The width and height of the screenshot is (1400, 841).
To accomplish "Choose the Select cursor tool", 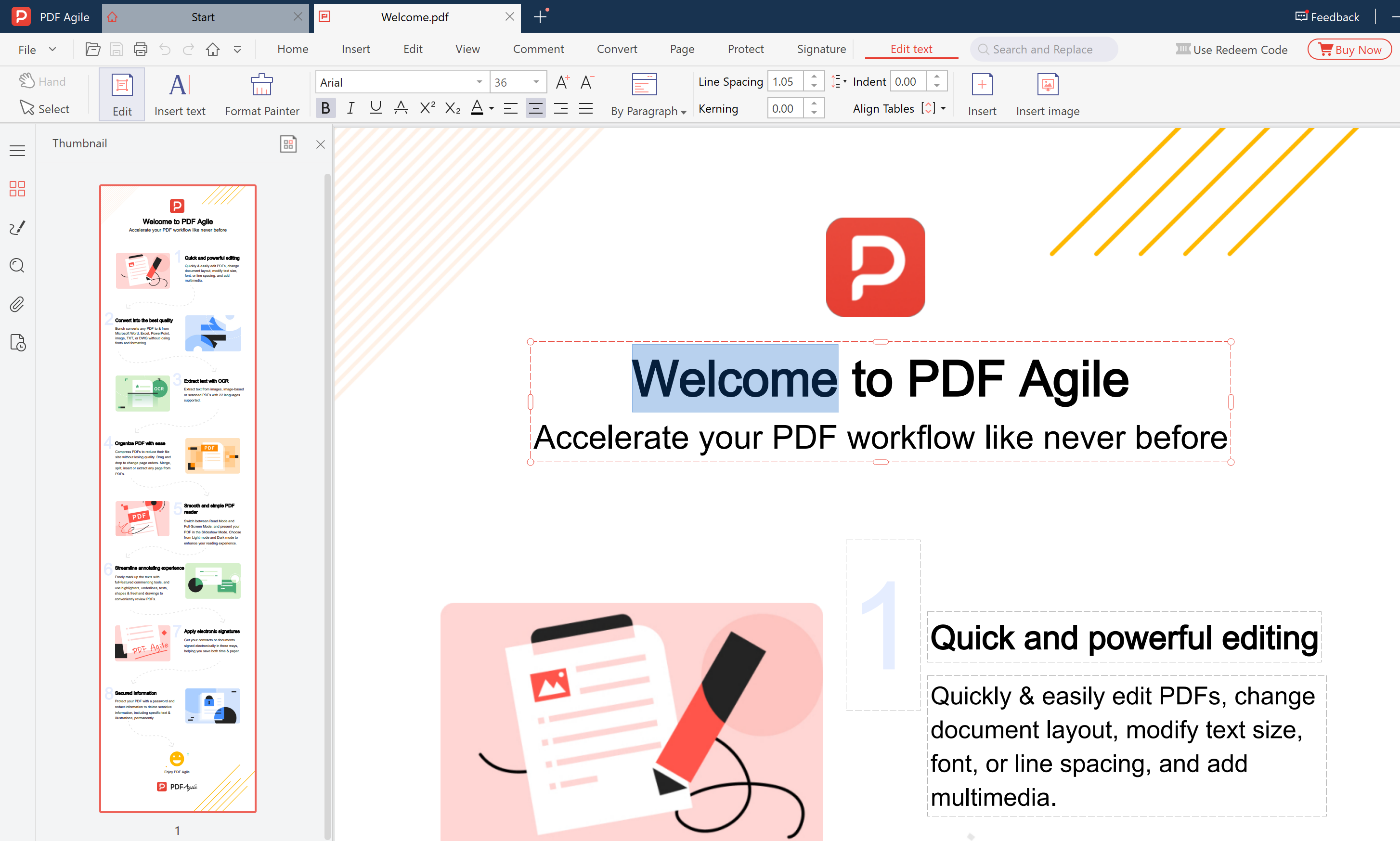I will coord(44,109).
